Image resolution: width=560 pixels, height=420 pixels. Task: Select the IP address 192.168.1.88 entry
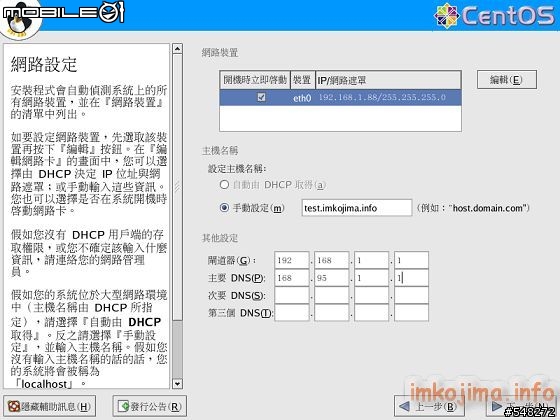coord(382,97)
